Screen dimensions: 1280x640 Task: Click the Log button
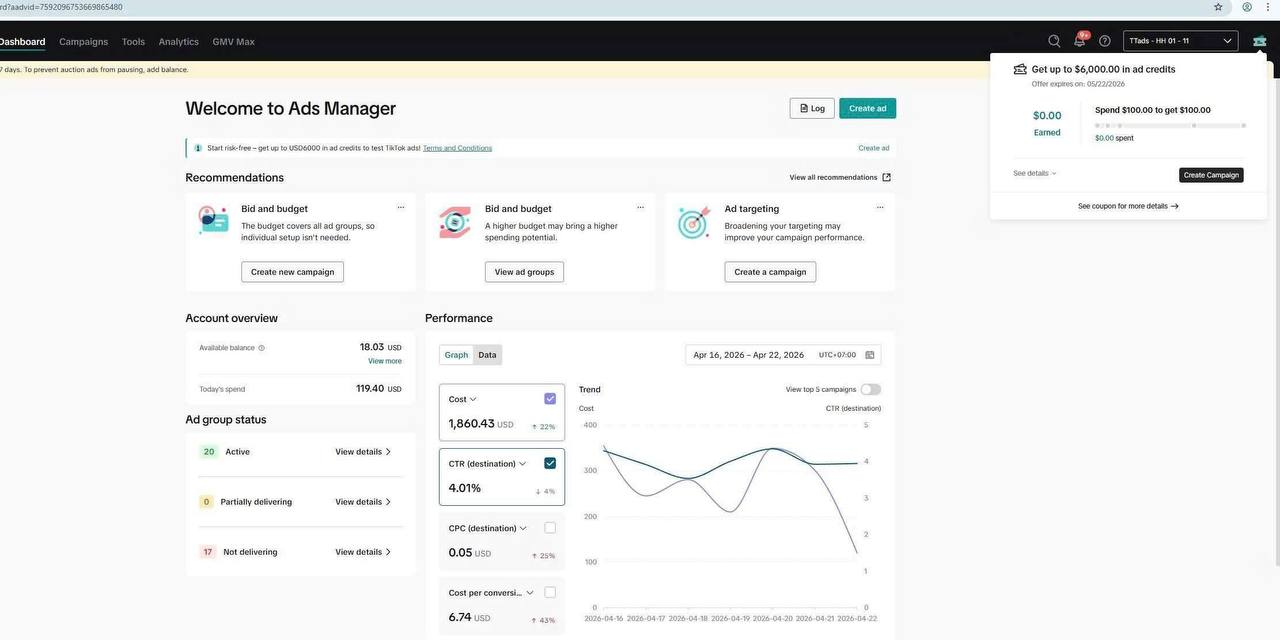click(812, 108)
